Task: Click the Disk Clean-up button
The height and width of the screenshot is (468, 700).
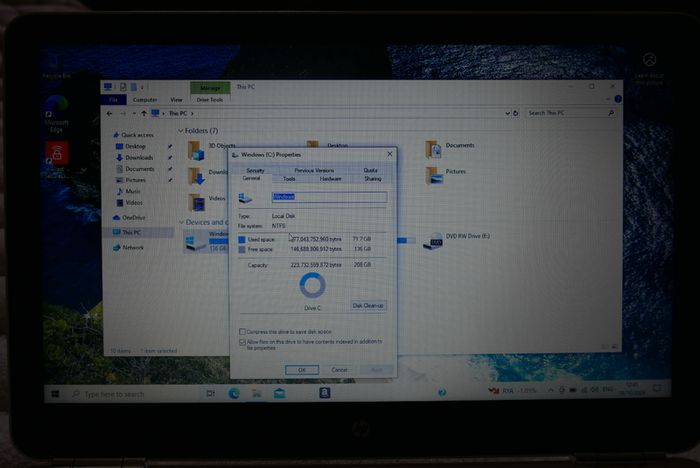Action: (x=368, y=305)
